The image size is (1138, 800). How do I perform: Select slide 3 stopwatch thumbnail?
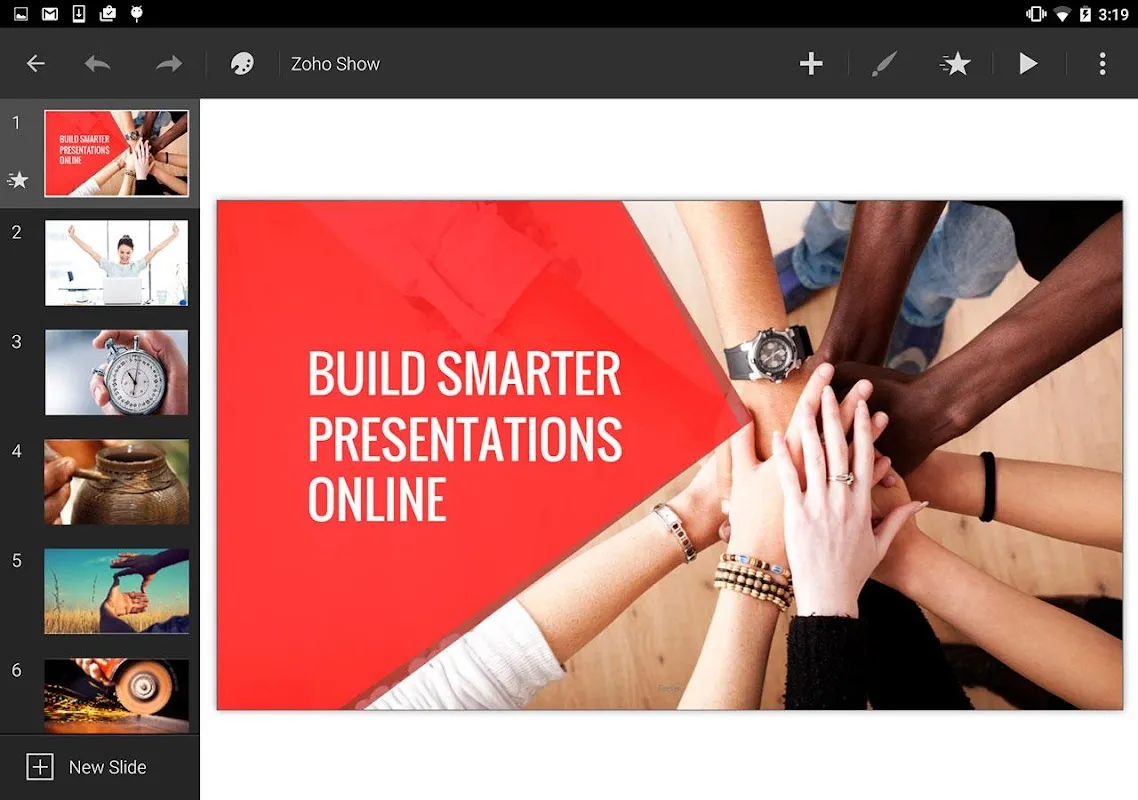(116, 372)
